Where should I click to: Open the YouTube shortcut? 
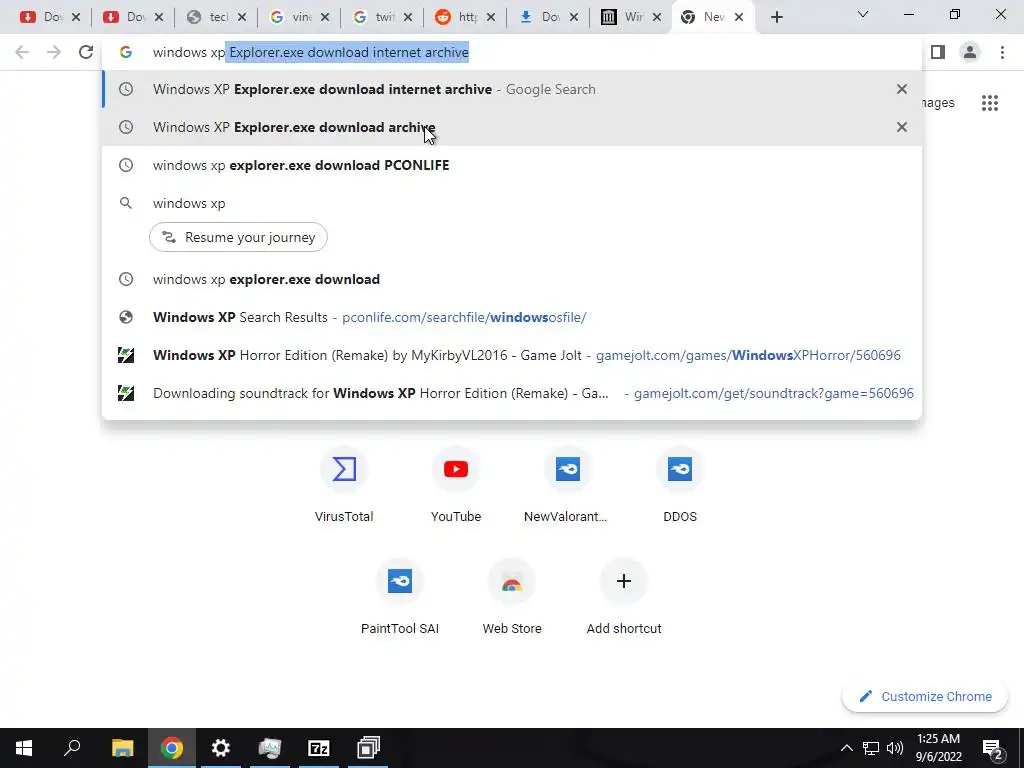pos(456,484)
